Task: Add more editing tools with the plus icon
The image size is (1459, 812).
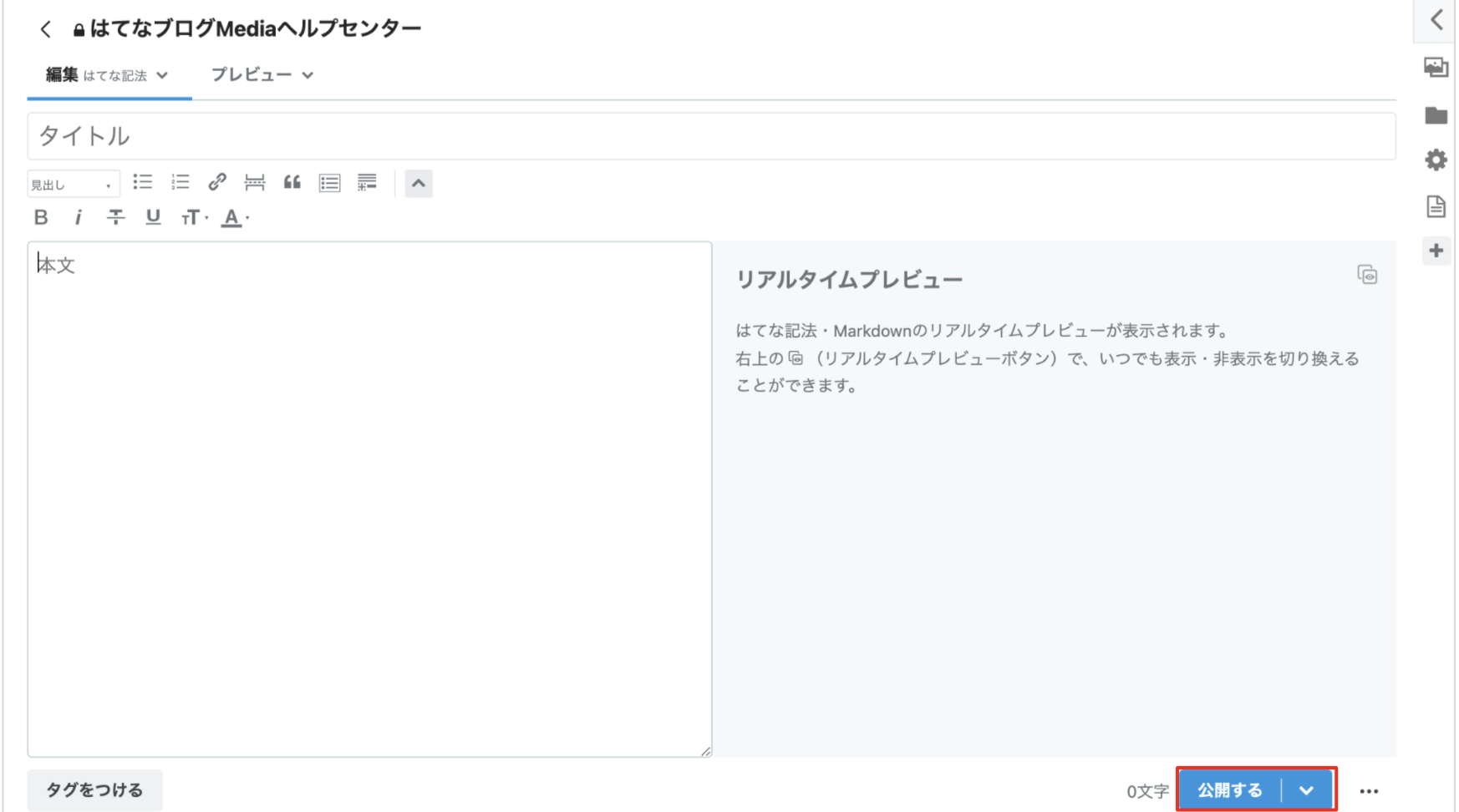Action: click(1436, 250)
